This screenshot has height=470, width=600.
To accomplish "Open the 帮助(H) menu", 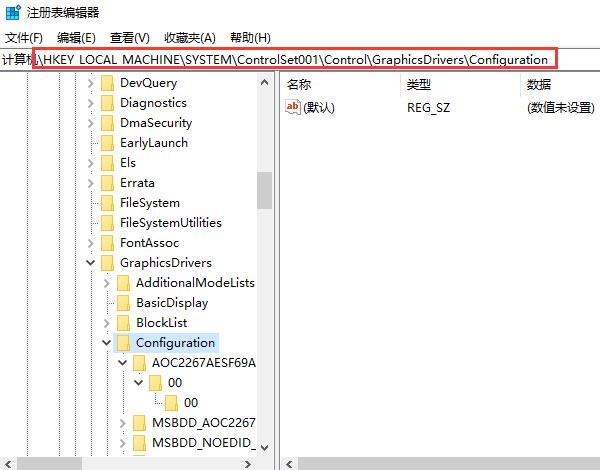I will coord(250,38).
